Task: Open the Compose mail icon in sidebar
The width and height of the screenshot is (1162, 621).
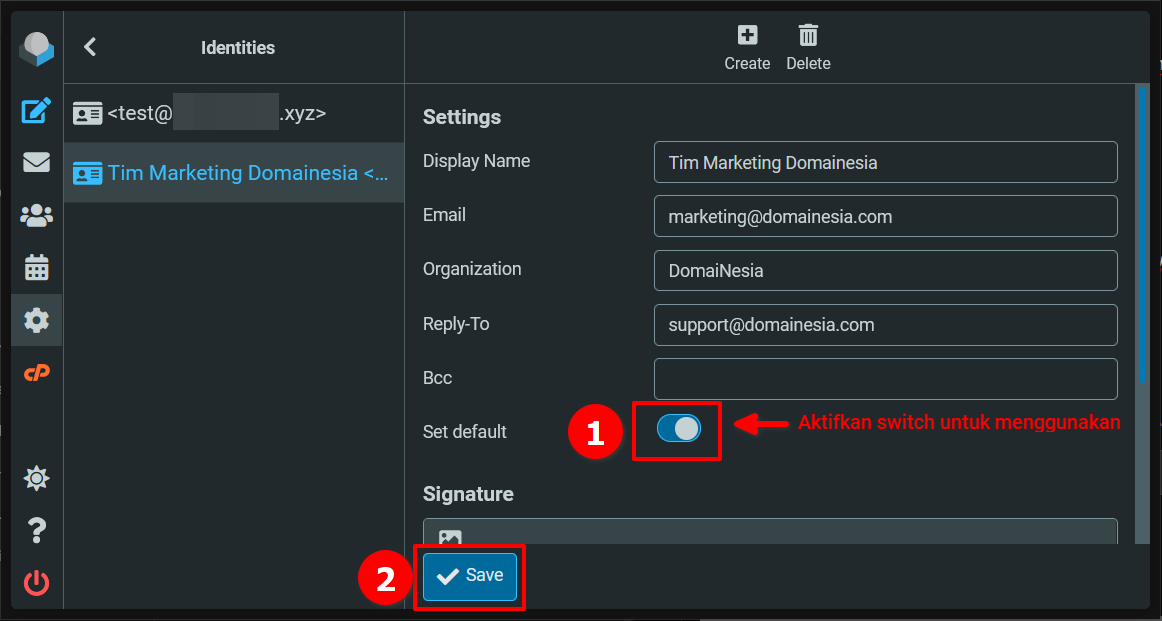Action: pyautogui.click(x=36, y=112)
